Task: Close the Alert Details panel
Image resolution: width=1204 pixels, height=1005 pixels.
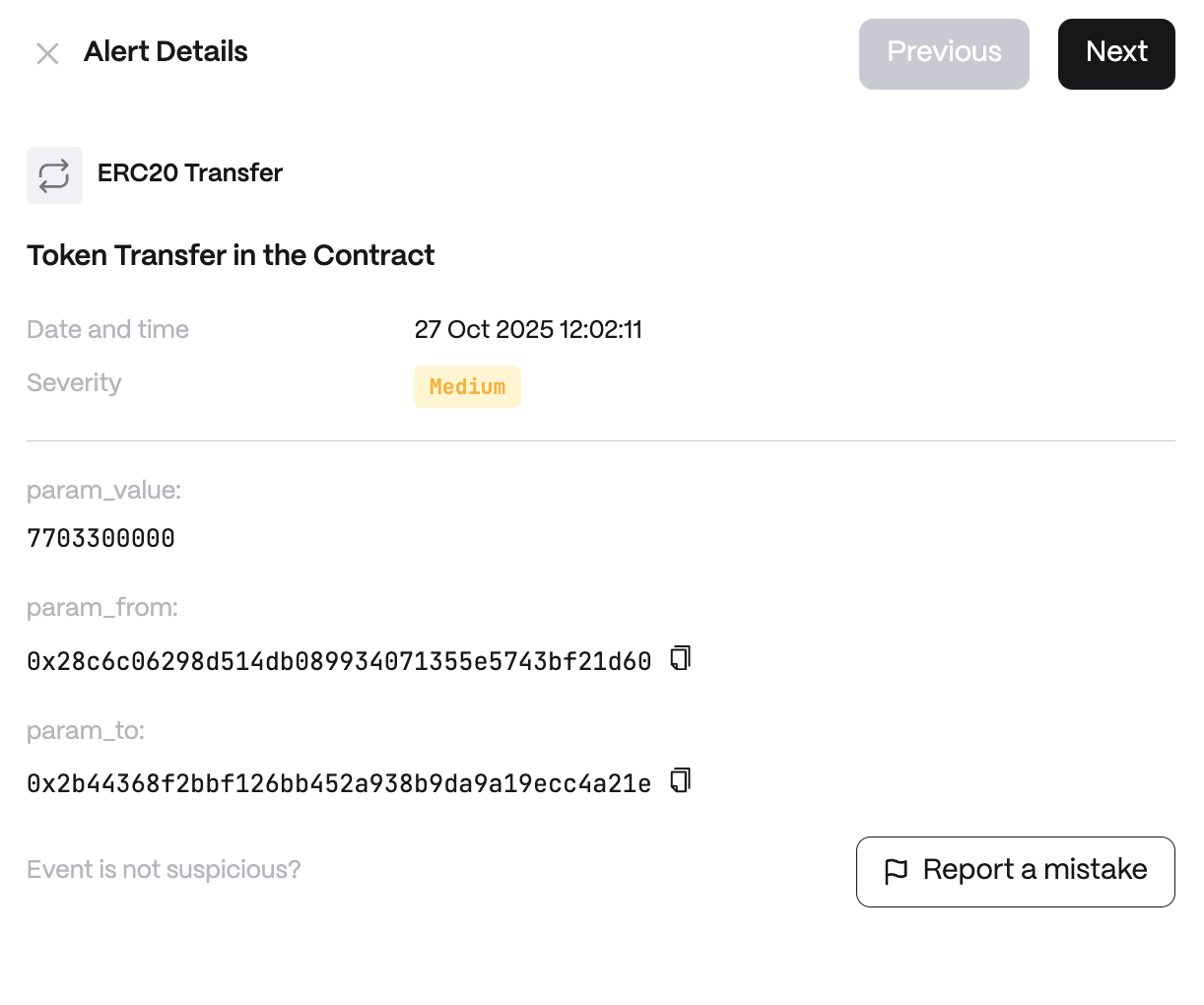Action: (x=47, y=53)
